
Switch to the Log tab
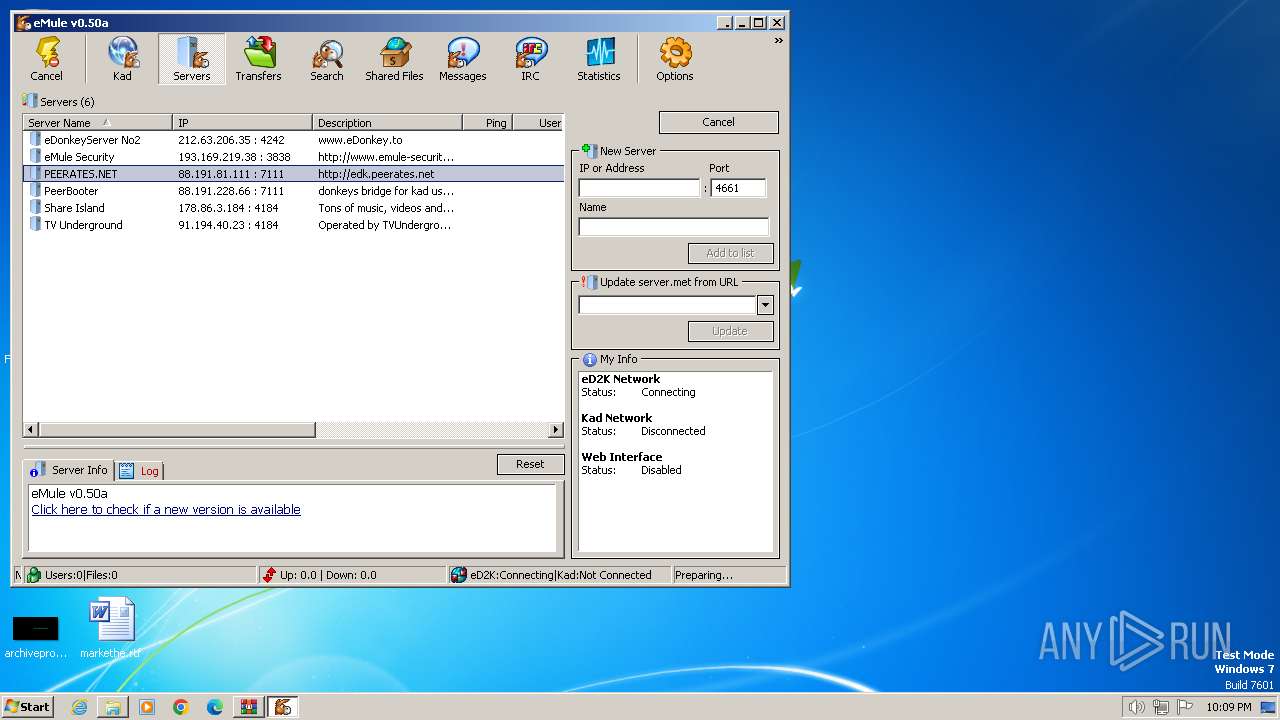(140, 470)
